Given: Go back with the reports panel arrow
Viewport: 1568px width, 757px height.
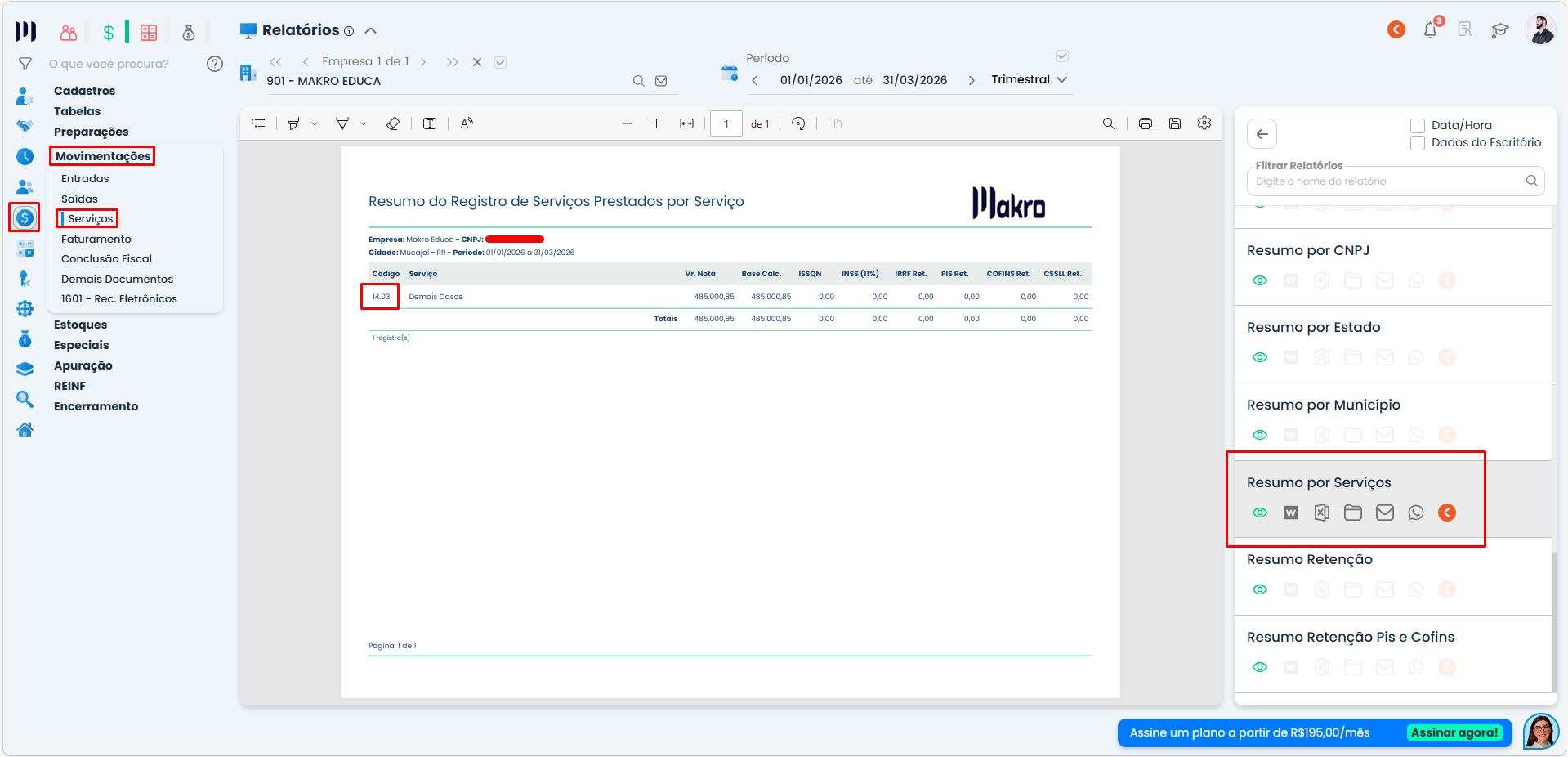Looking at the screenshot, I should 1262,134.
